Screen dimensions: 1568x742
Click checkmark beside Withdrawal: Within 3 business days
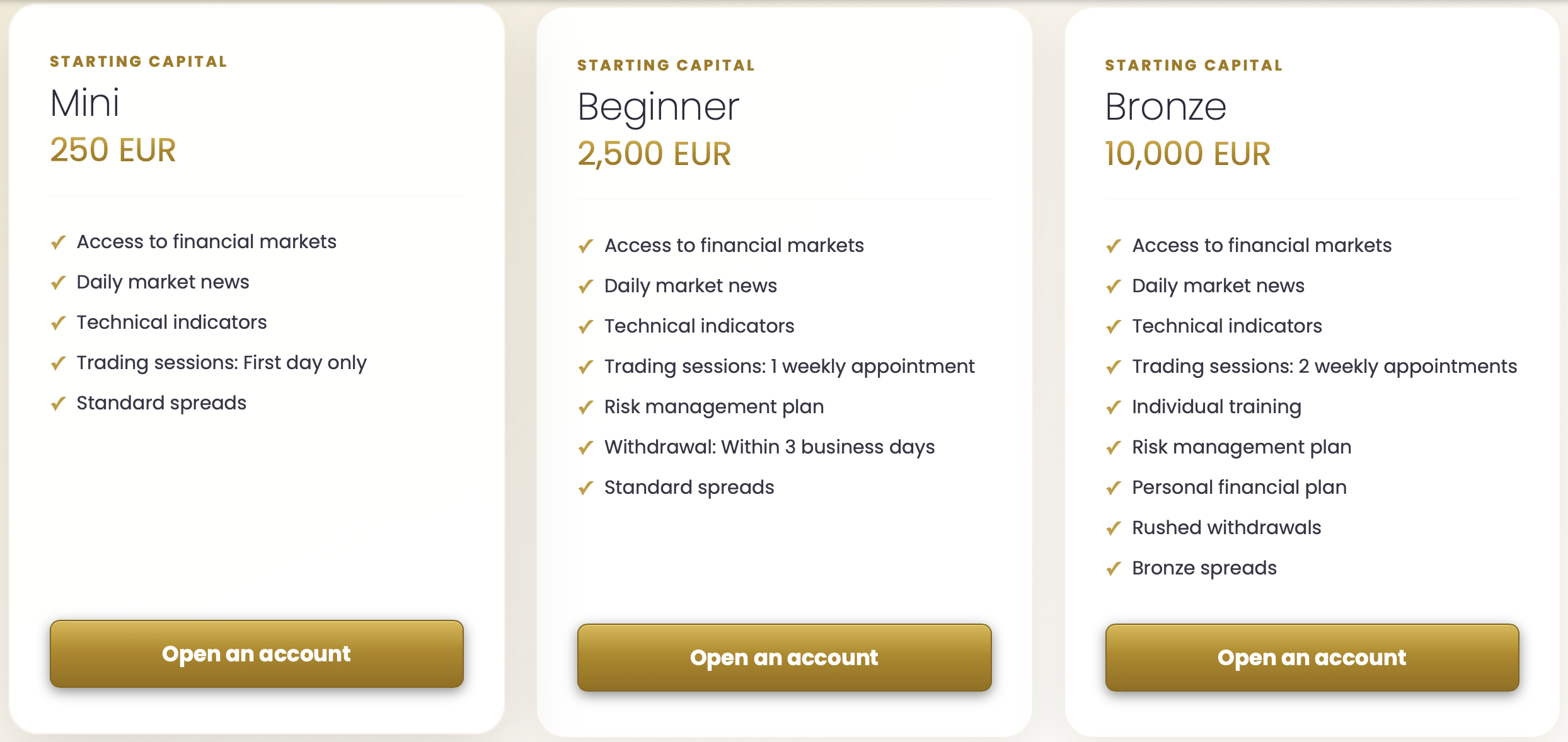coord(586,447)
